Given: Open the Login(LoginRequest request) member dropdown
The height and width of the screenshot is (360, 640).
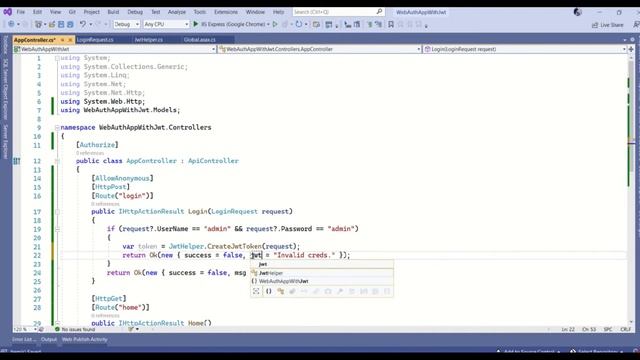Looking at the screenshot, I should pos(524,49).
